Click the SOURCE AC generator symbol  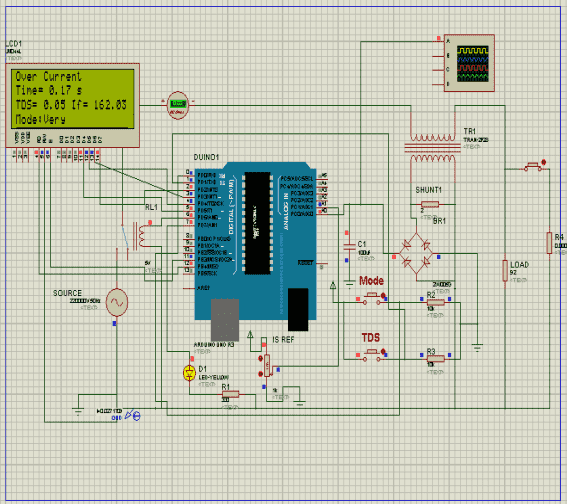coord(117,302)
